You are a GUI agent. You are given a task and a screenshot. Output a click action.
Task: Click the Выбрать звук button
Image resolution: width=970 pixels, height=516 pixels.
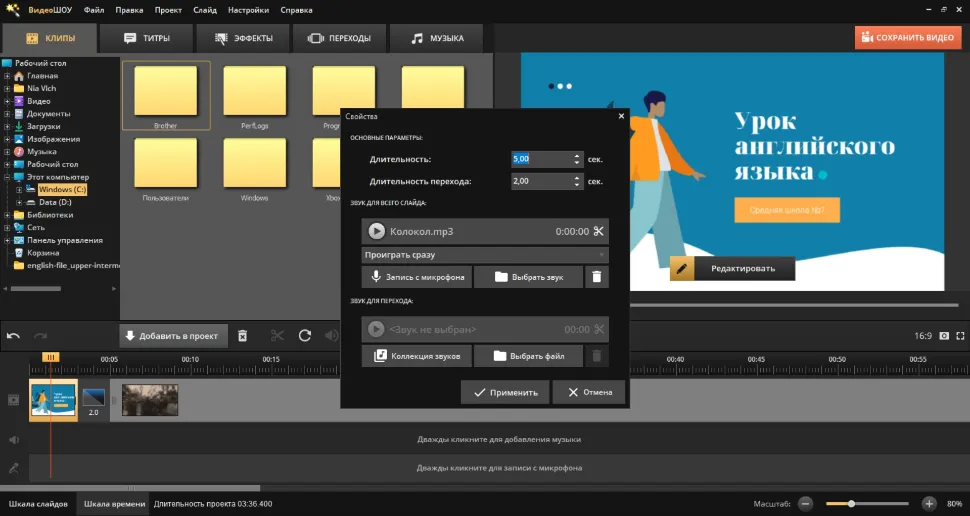pos(528,277)
